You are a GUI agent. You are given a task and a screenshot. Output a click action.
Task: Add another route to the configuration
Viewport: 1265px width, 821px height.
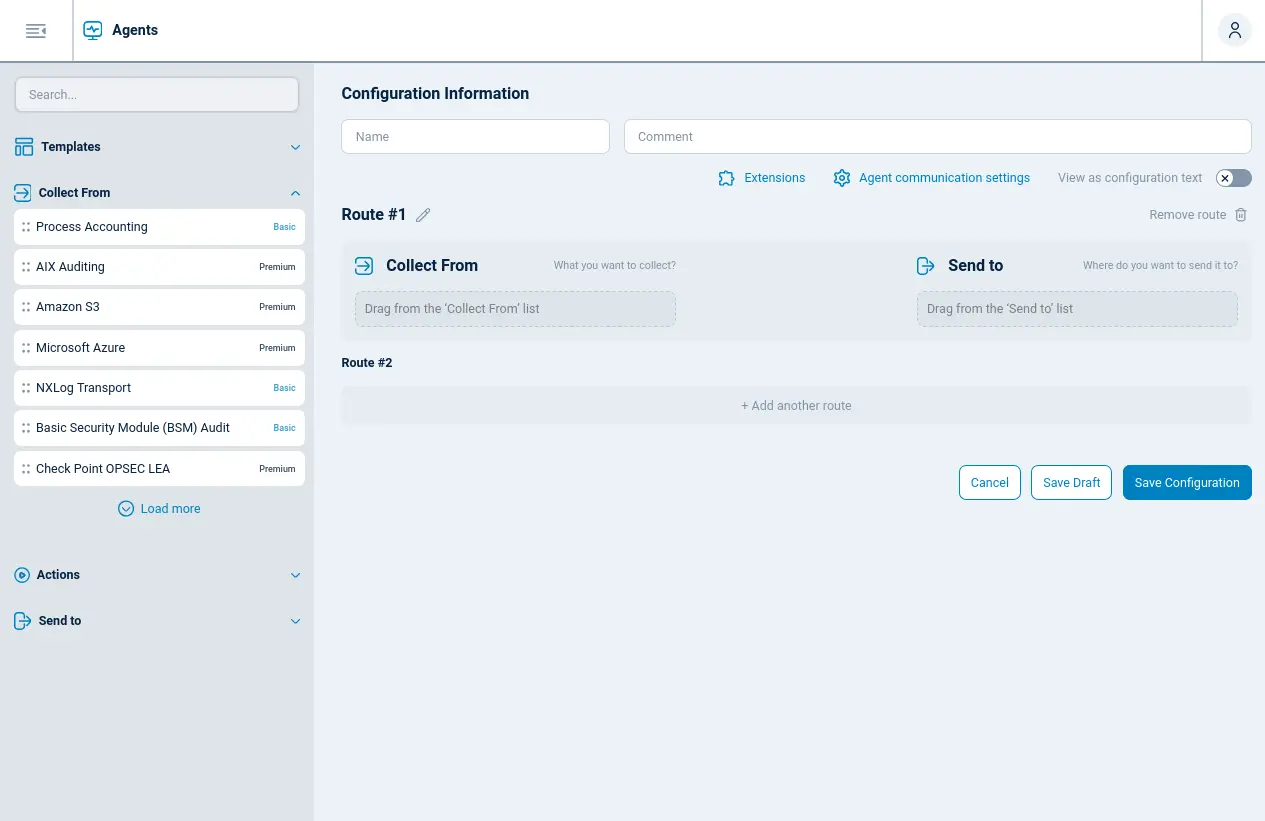pos(796,405)
